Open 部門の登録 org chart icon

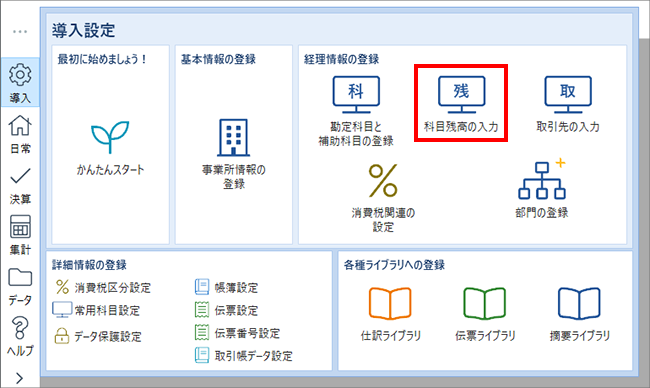[x=542, y=179]
